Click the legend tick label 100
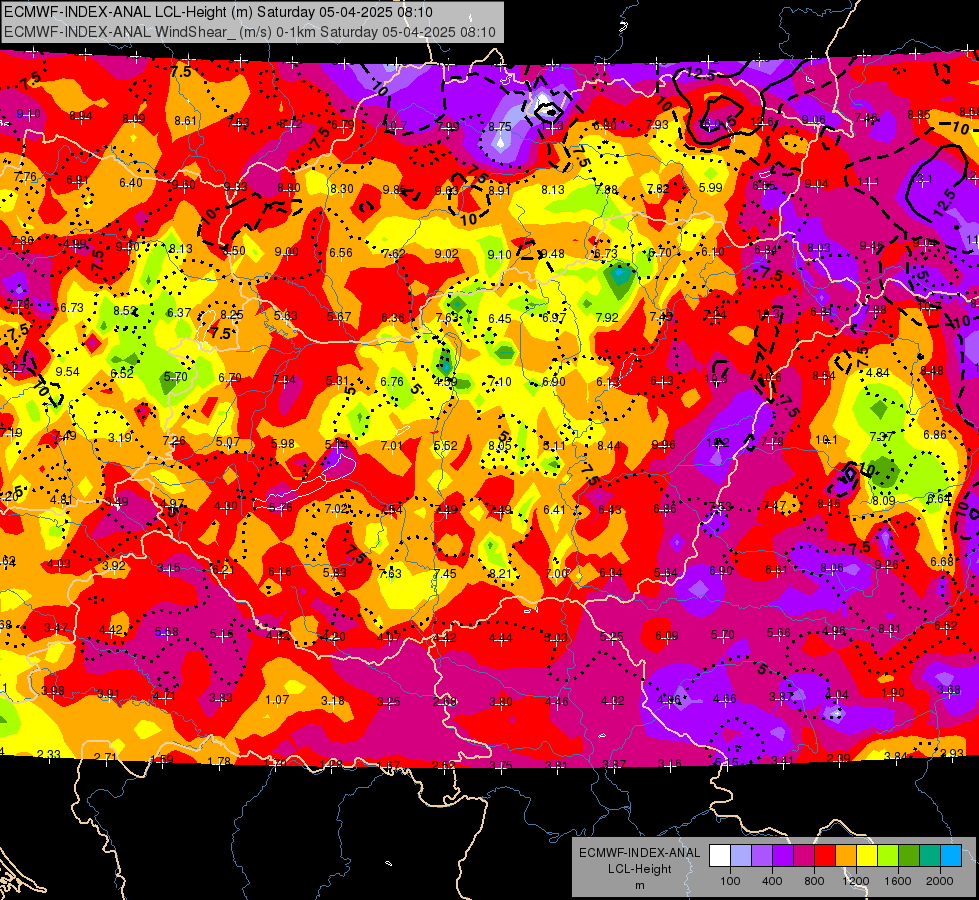 730,881
